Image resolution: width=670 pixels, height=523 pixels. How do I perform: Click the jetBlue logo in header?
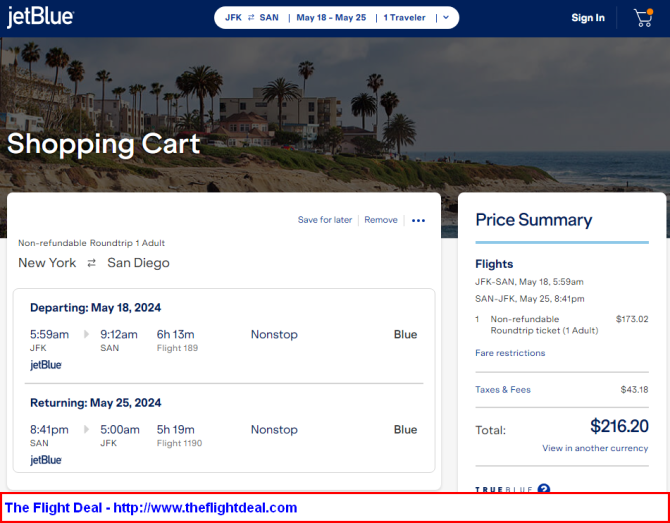[40, 18]
